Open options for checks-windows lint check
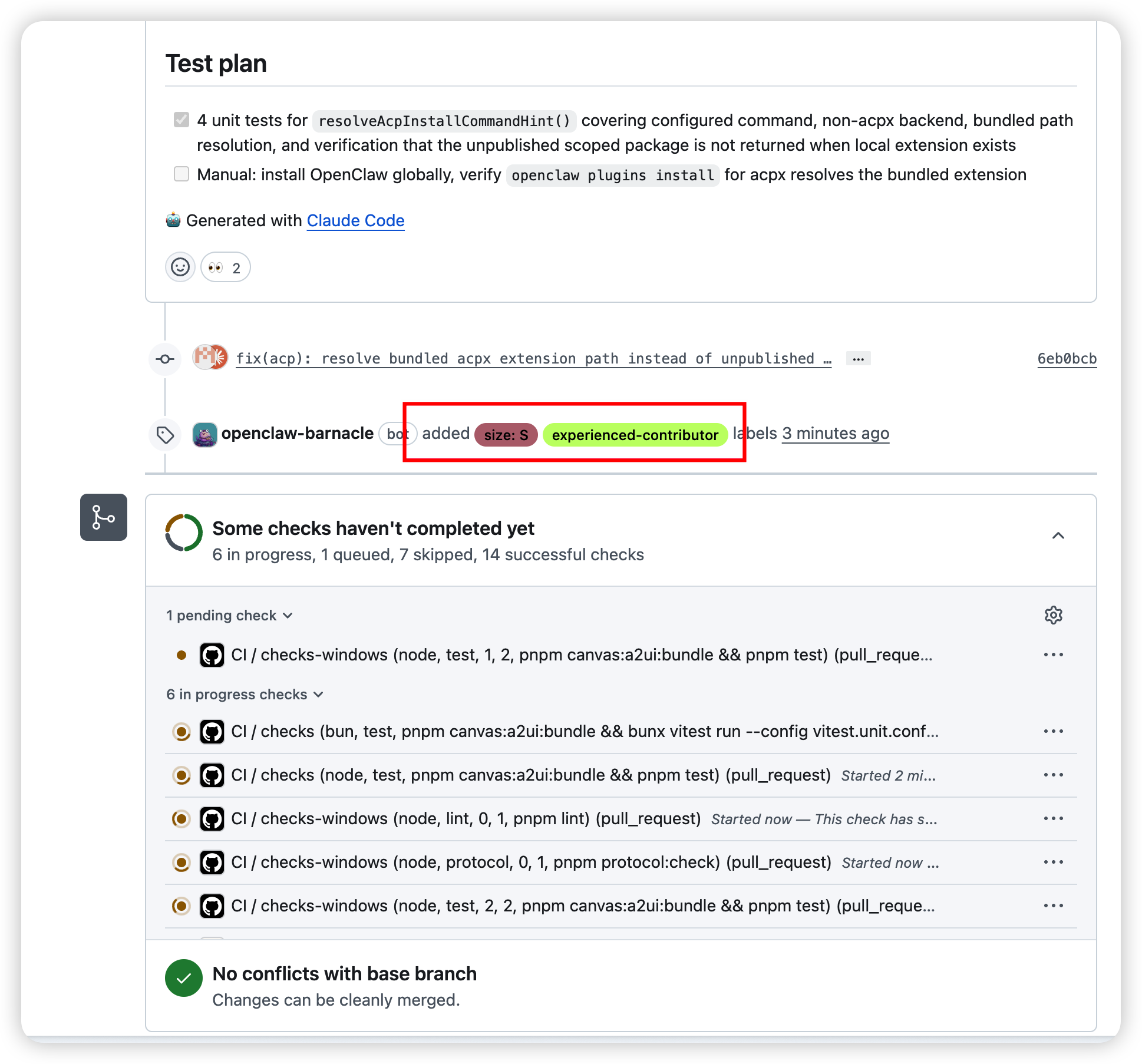 click(1053, 818)
